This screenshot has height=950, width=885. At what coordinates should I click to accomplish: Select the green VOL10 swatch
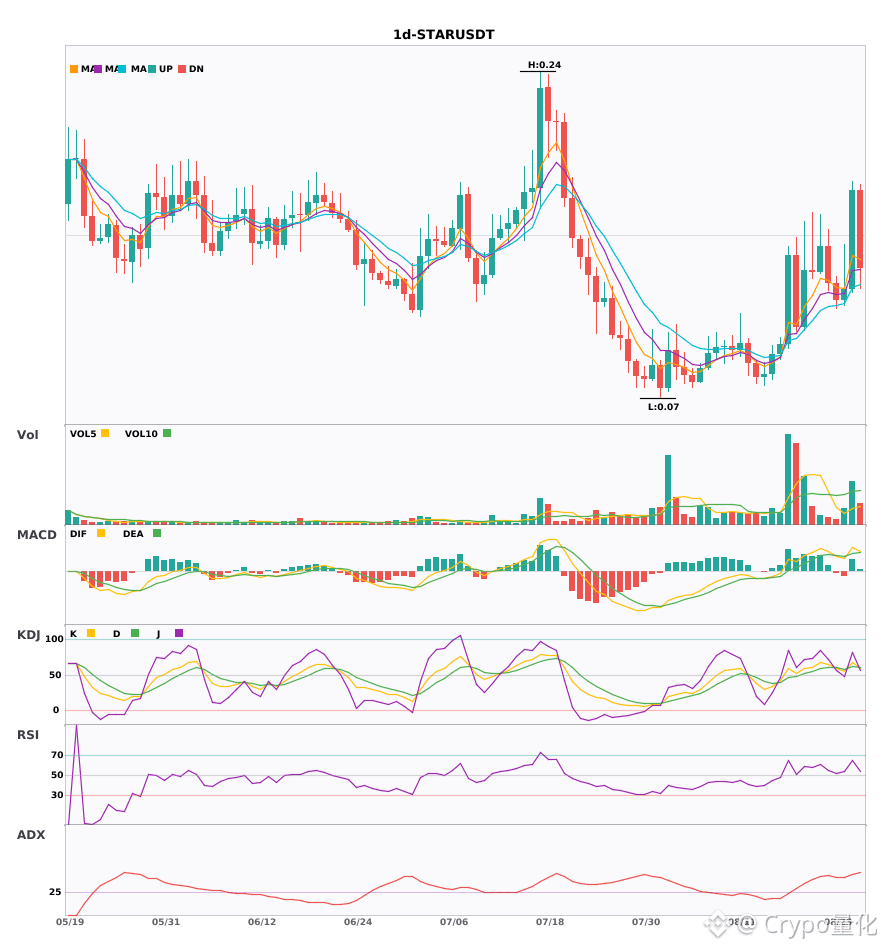(167, 433)
